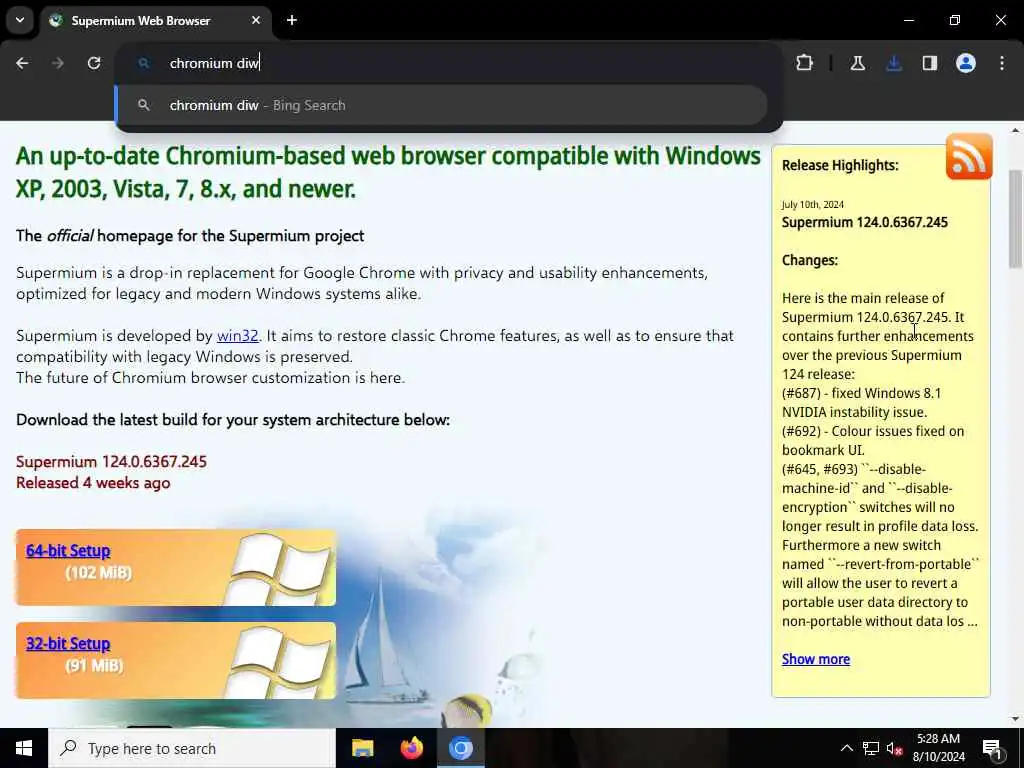The height and width of the screenshot is (768, 1024).
Task: Open the muted volume tray icon
Action: click(x=895, y=748)
